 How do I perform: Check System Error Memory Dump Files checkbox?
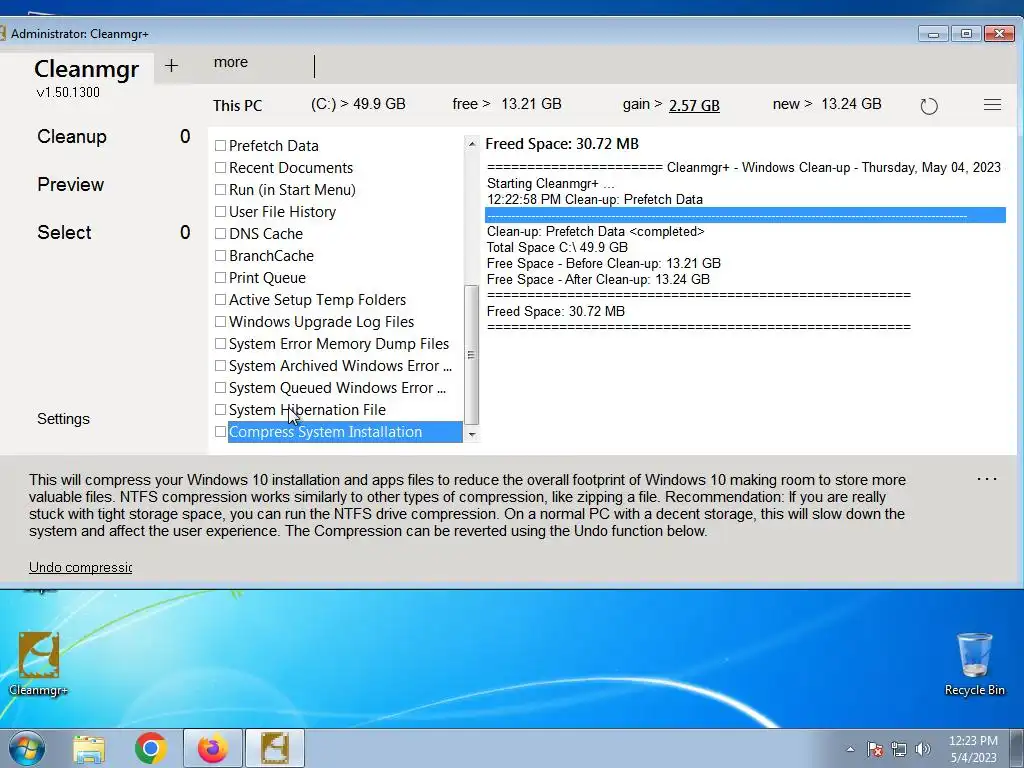(221, 344)
